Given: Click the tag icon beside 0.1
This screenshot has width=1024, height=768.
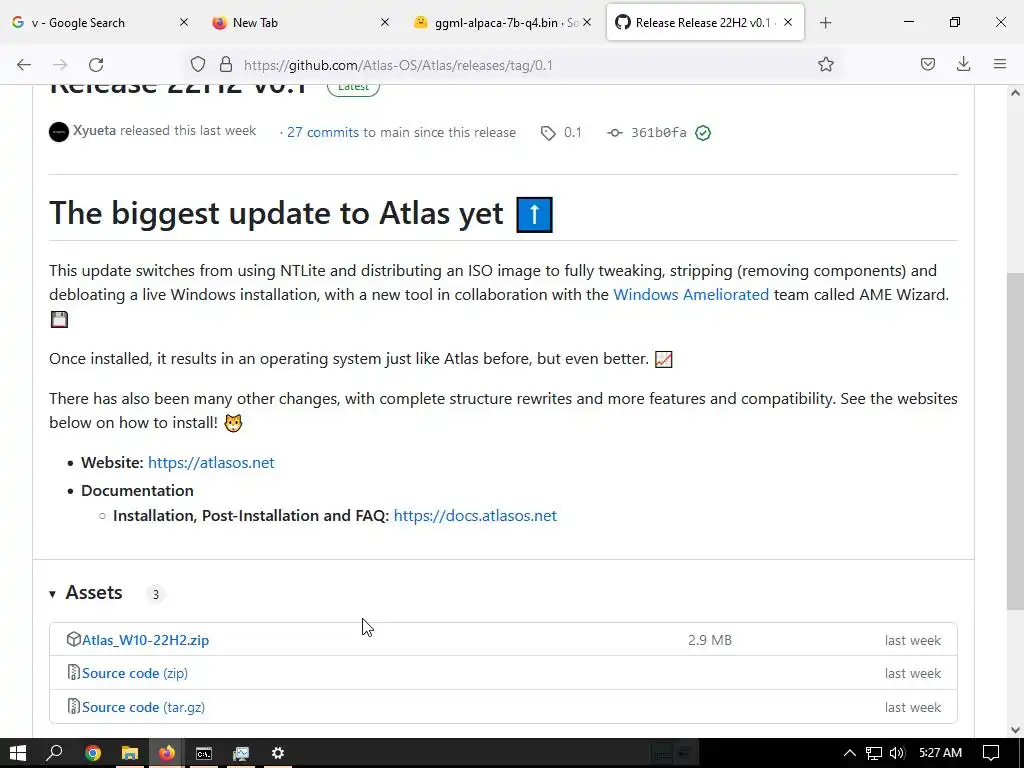Looking at the screenshot, I should pyautogui.click(x=548, y=133).
